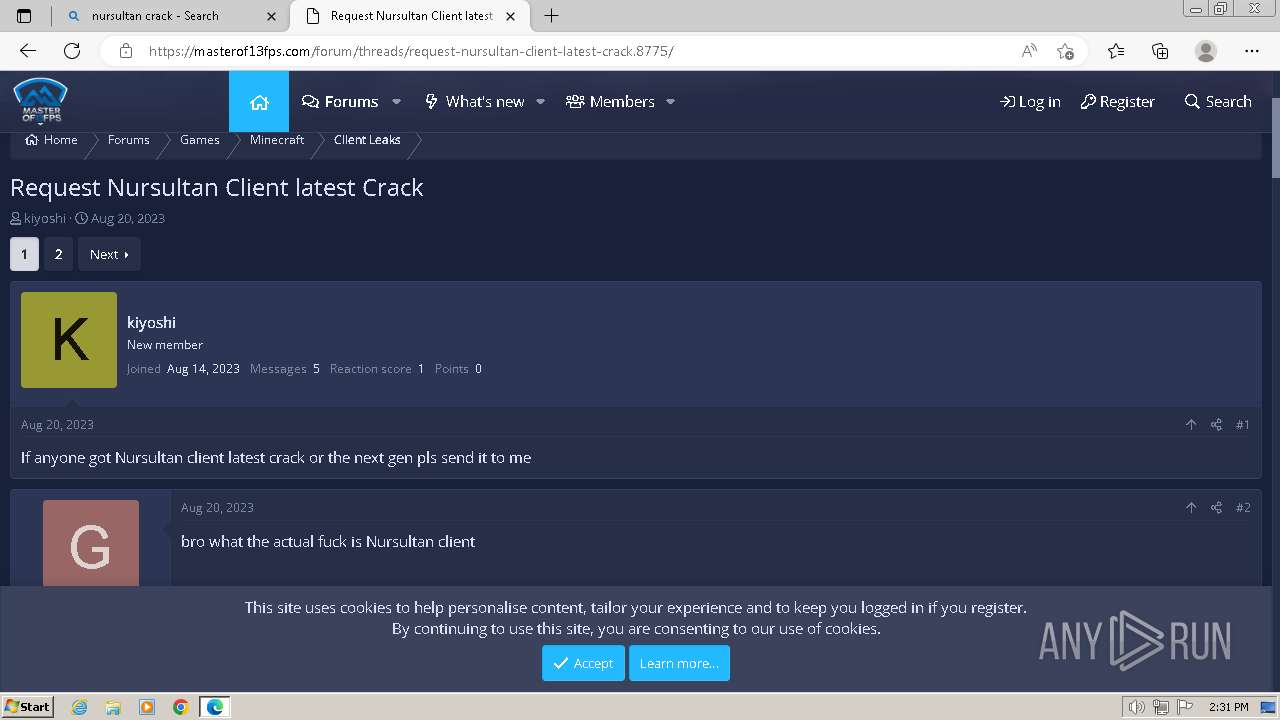Go back with the browser back arrow

click(x=28, y=51)
